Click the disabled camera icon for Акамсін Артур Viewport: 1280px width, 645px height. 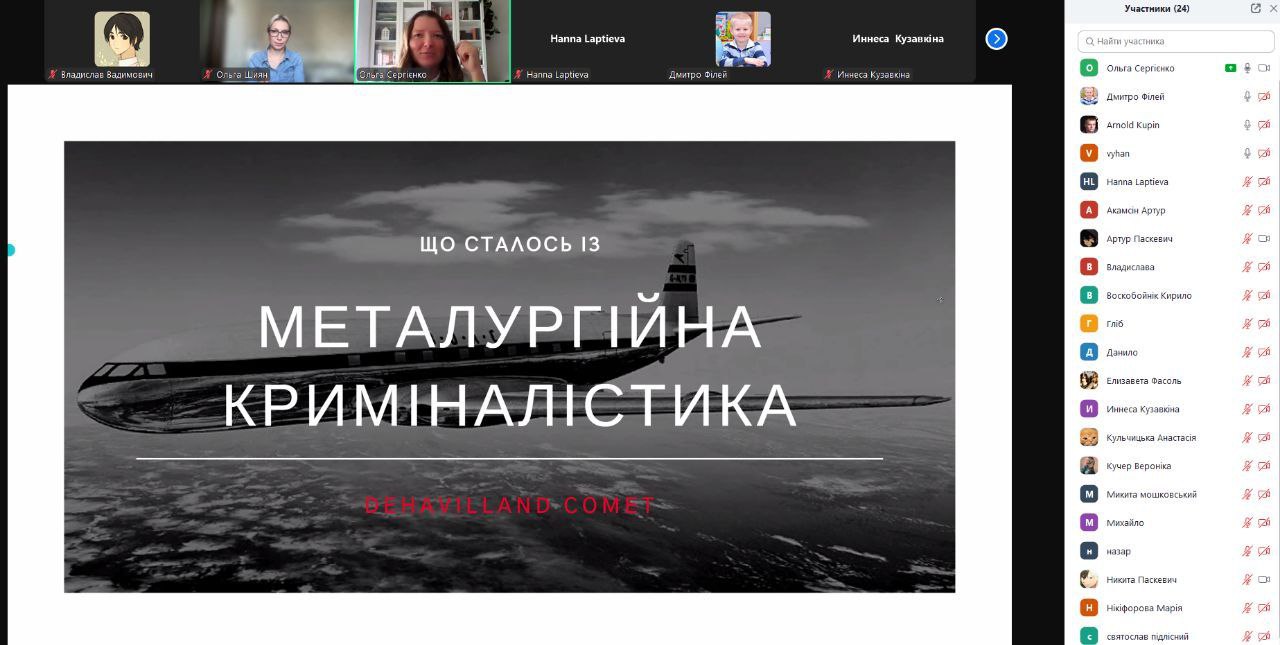coord(1264,210)
